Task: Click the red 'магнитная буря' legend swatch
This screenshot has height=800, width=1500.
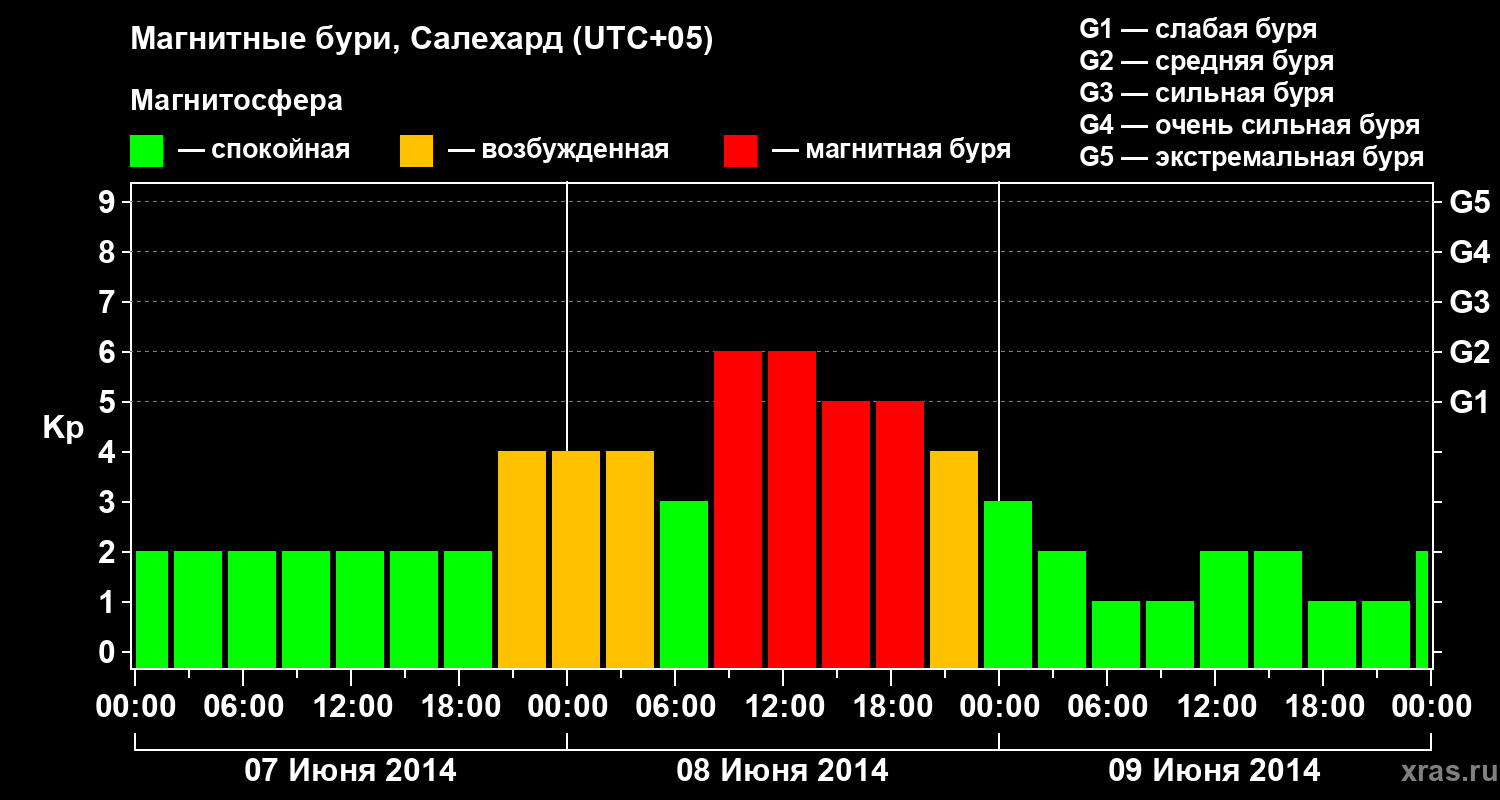Action: point(740,151)
